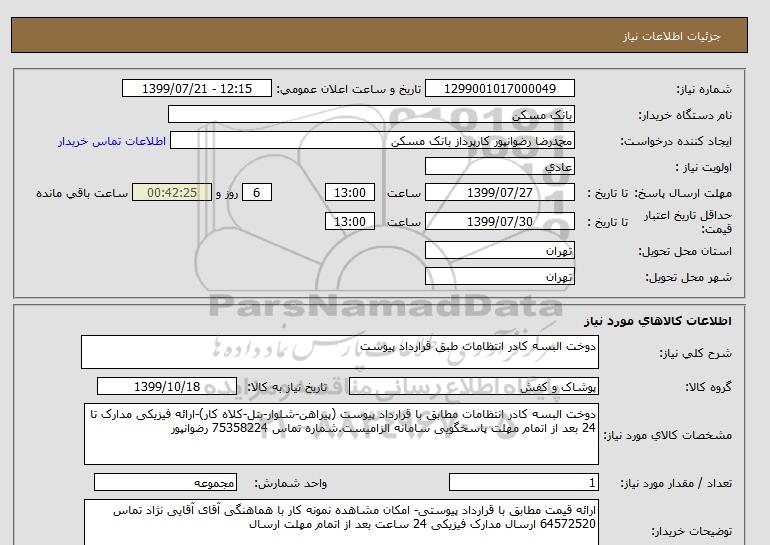Click the goods need date 1399/10/18
The width and height of the screenshot is (770, 545).
[166, 387]
